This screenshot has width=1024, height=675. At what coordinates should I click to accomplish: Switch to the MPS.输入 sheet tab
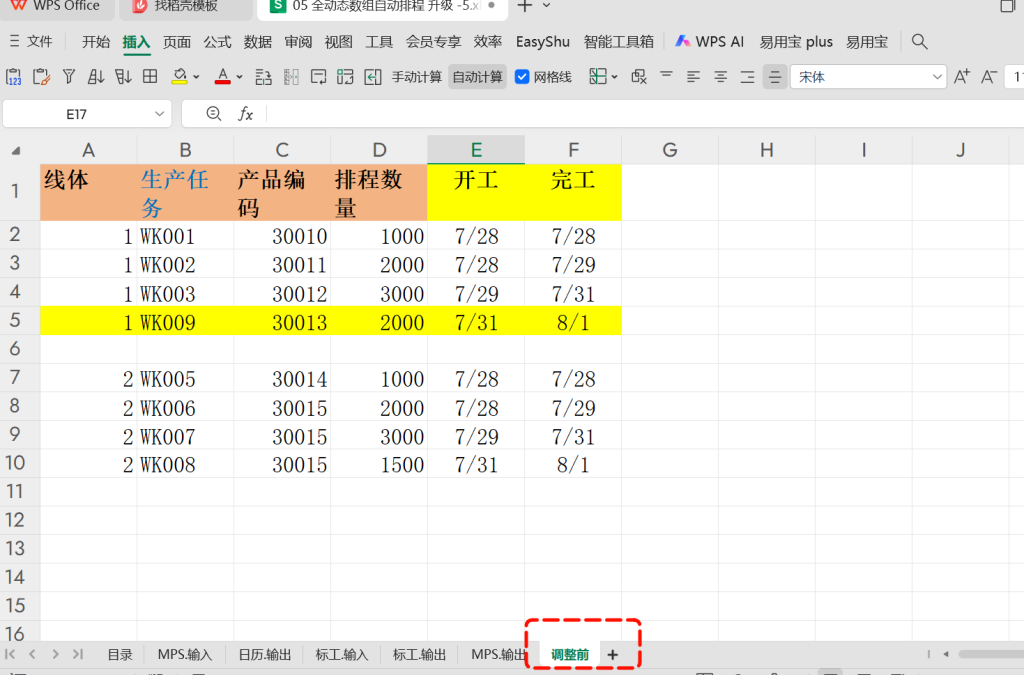(x=185, y=655)
